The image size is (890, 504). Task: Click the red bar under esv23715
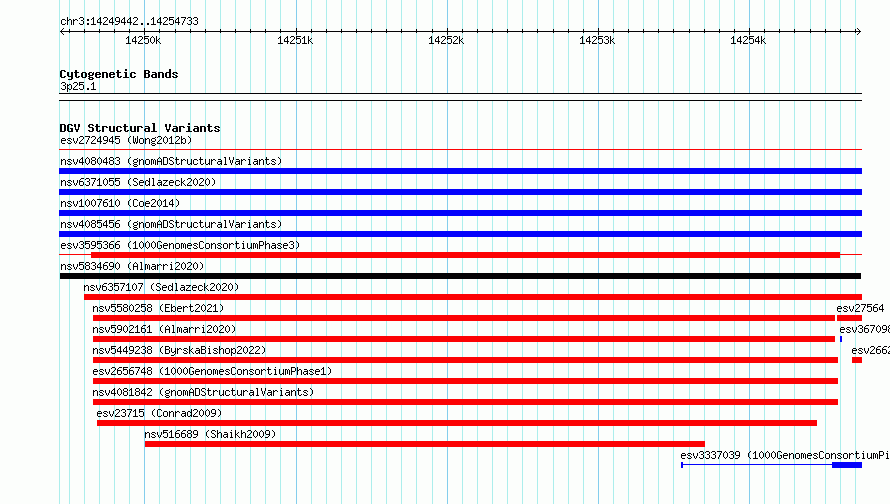tap(457, 423)
